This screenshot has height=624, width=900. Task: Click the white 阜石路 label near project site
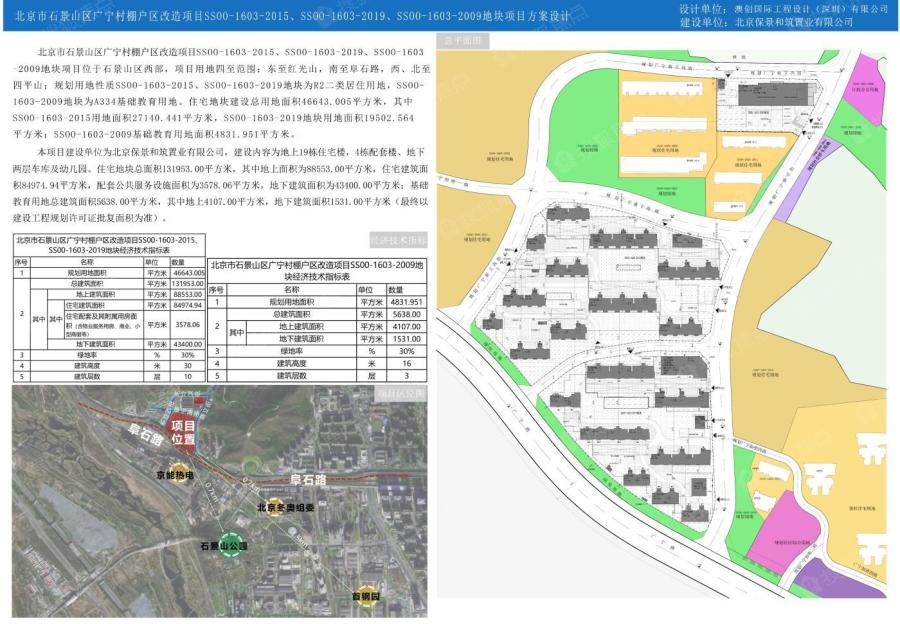[144, 438]
